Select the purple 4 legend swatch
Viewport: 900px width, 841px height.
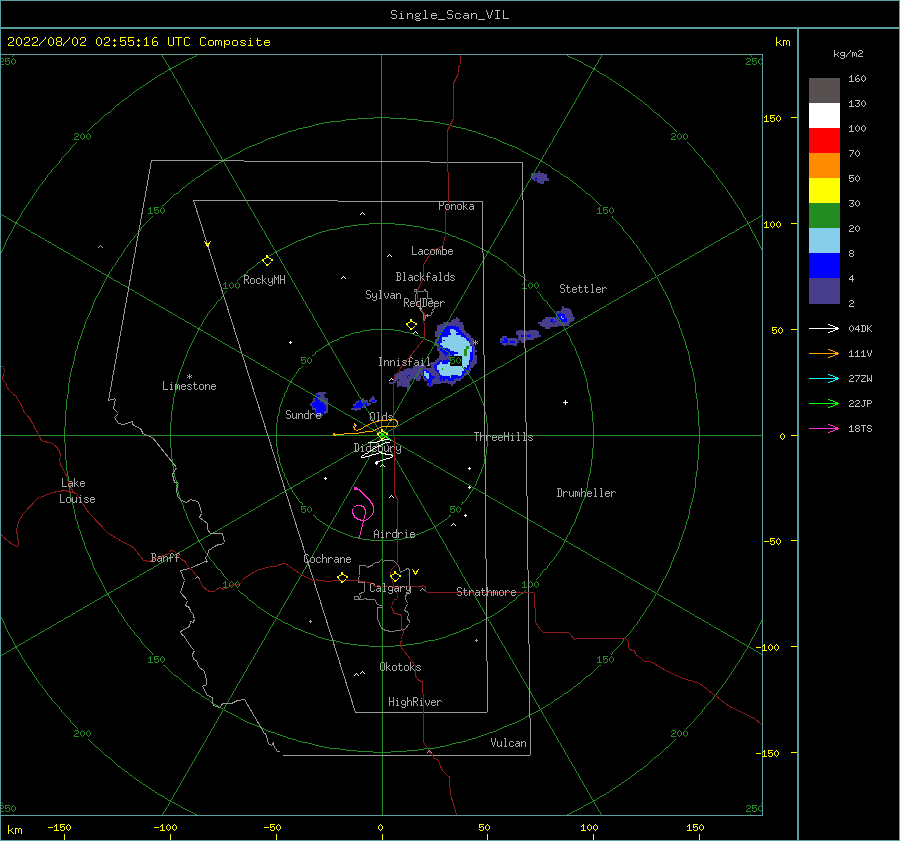pos(824,290)
